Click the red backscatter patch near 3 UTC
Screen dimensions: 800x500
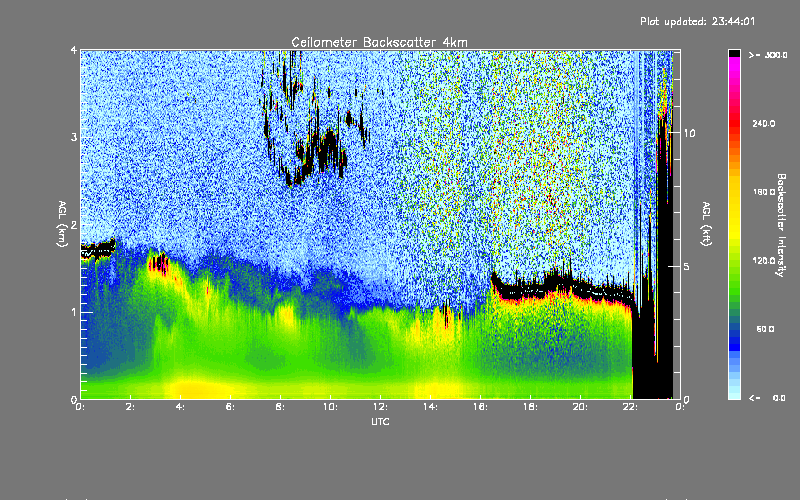point(159,265)
